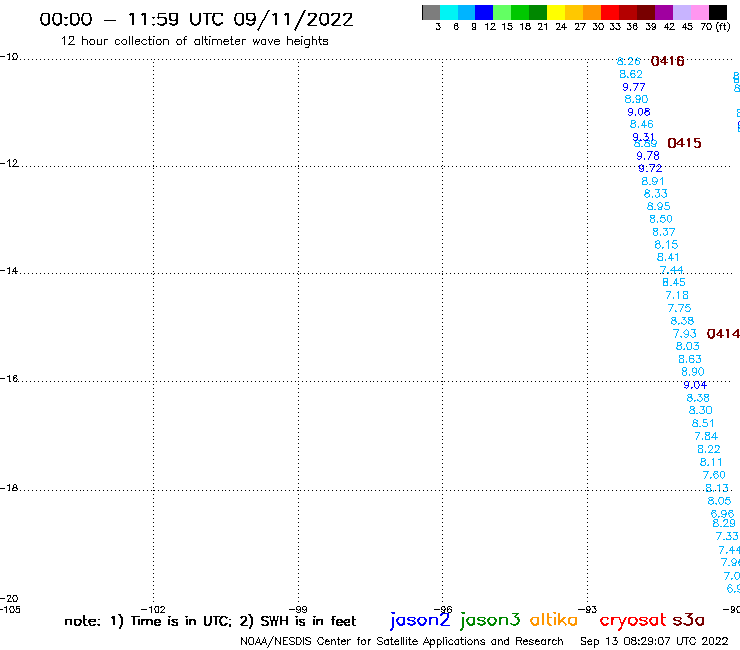Click subtitle '12 hour collection of altimeter wave heights'
This screenshot has height=650, width=740.
(x=194, y=41)
